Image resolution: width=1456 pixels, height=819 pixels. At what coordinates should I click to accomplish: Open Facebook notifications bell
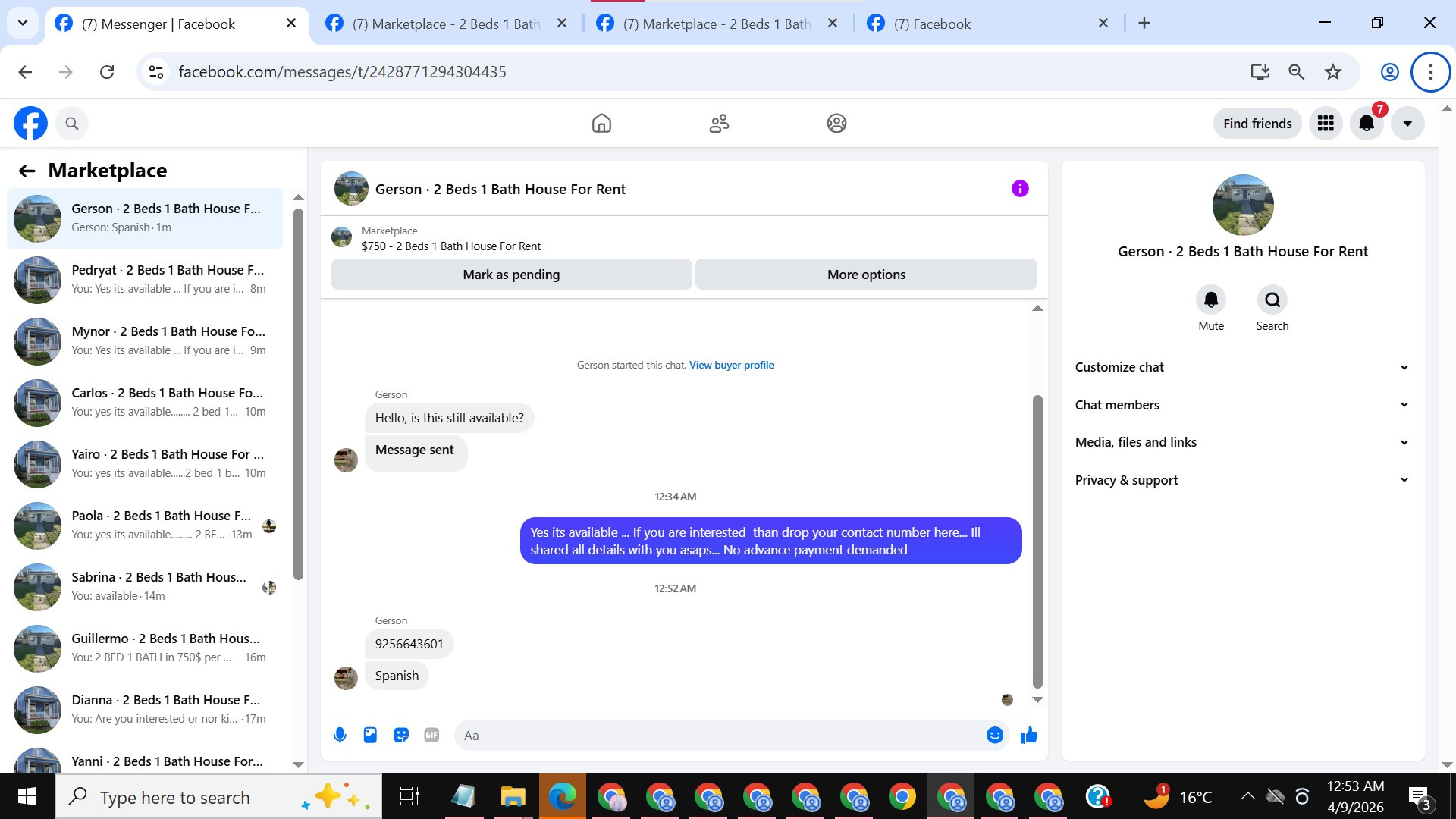click(x=1367, y=124)
